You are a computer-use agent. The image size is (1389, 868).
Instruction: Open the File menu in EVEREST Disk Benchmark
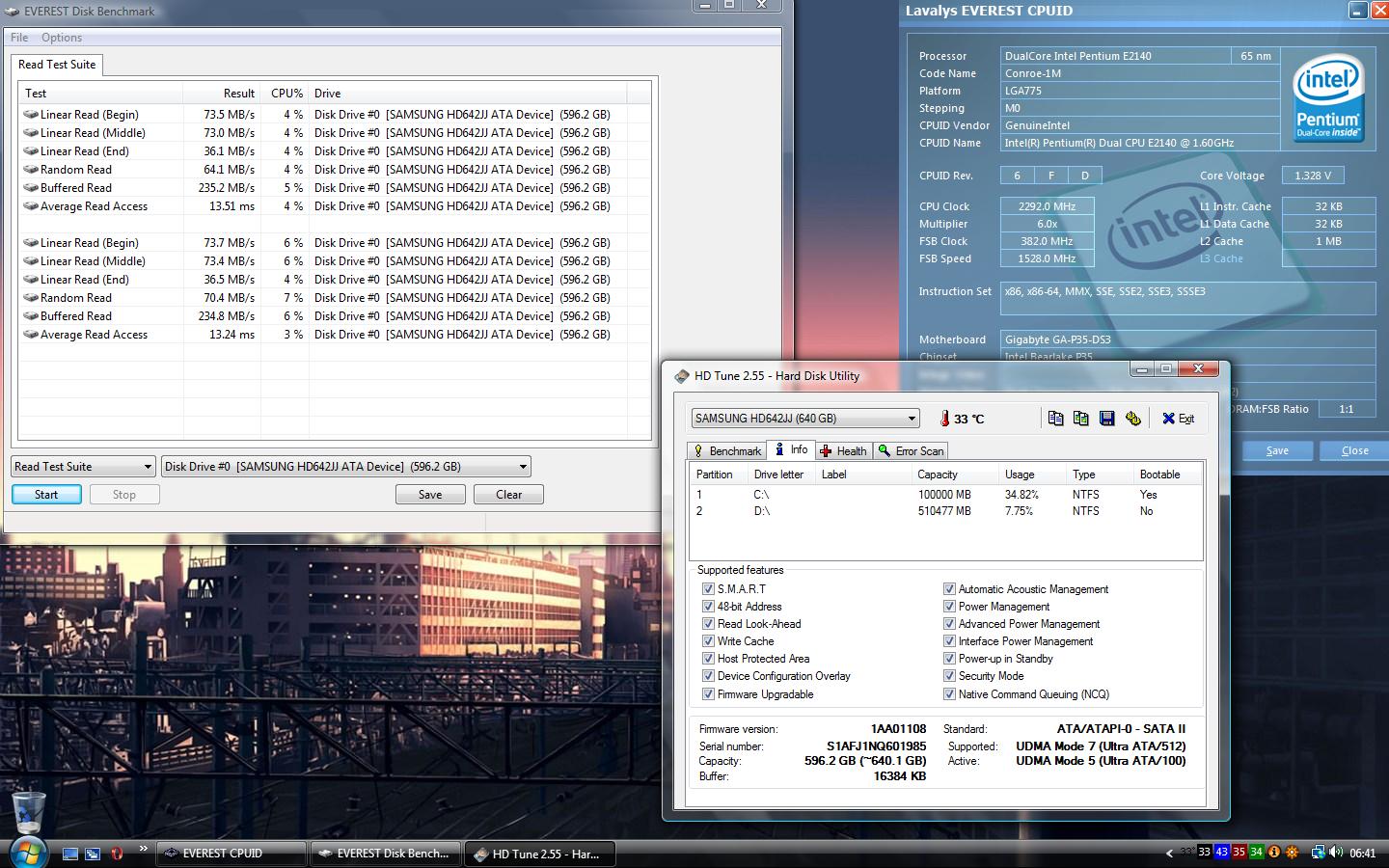point(19,38)
